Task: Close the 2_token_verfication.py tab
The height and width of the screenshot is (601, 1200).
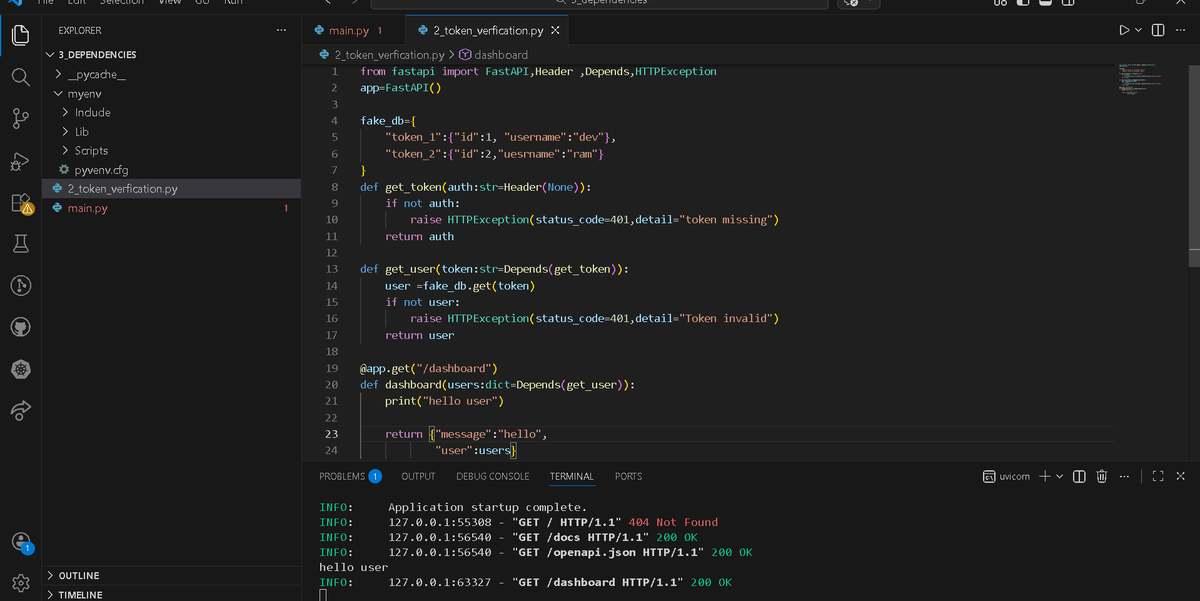Action: (555, 31)
